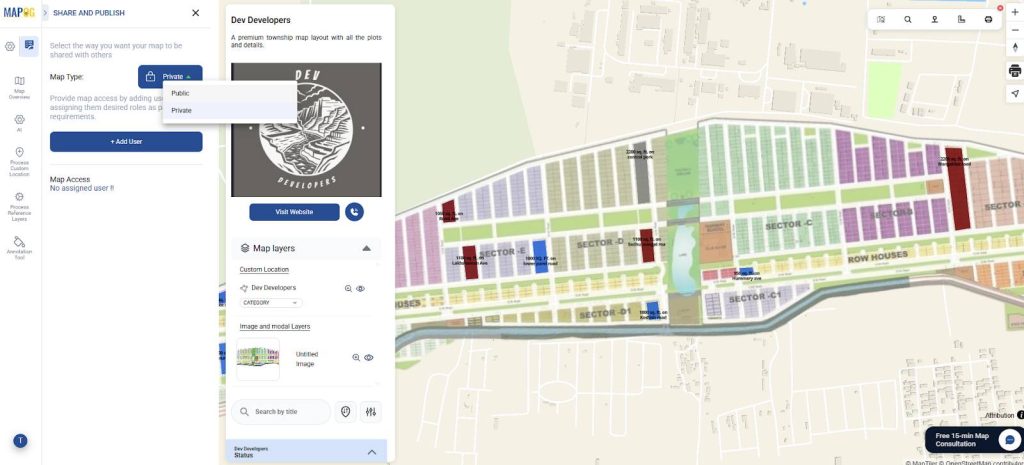Click the Map Access heading
Screen dimensions: 1024x465
(x=70, y=179)
